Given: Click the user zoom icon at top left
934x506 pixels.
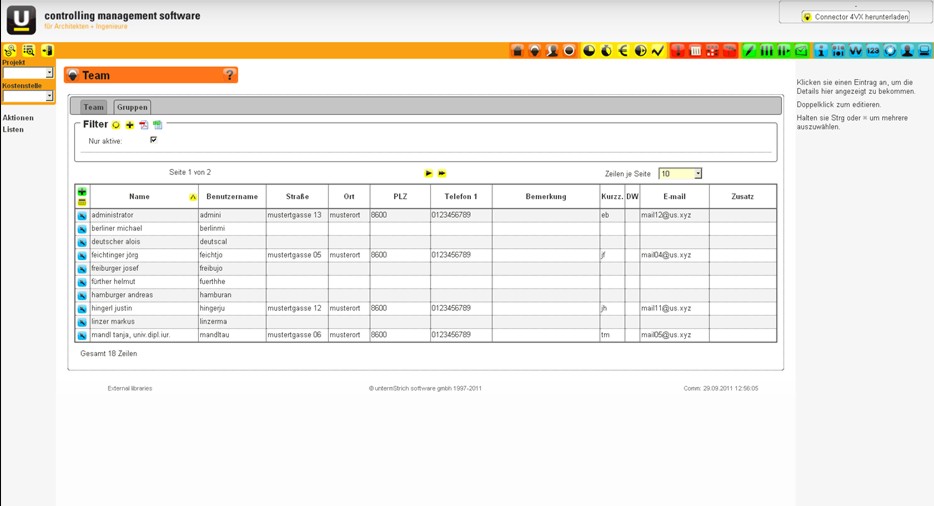Looking at the screenshot, I should [x=10, y=51].
